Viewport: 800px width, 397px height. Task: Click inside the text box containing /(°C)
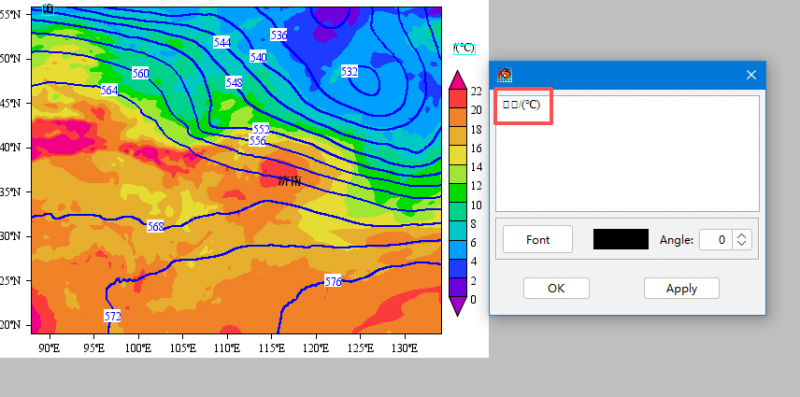coord(627,153)
